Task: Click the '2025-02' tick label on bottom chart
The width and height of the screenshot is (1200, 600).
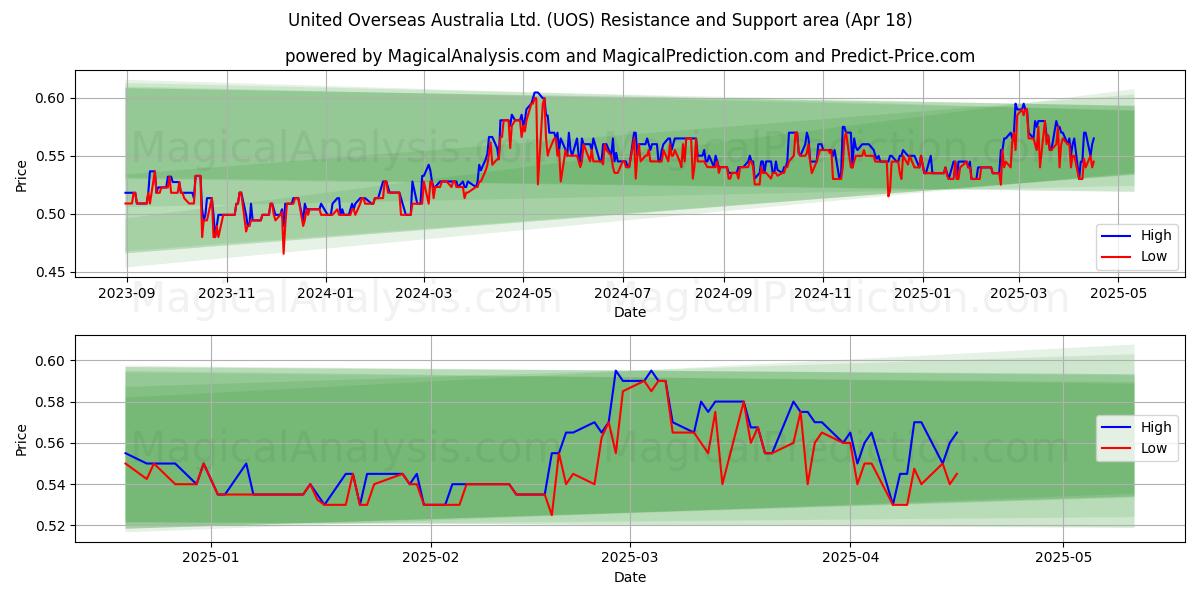Action: click(x=431, y=560)
